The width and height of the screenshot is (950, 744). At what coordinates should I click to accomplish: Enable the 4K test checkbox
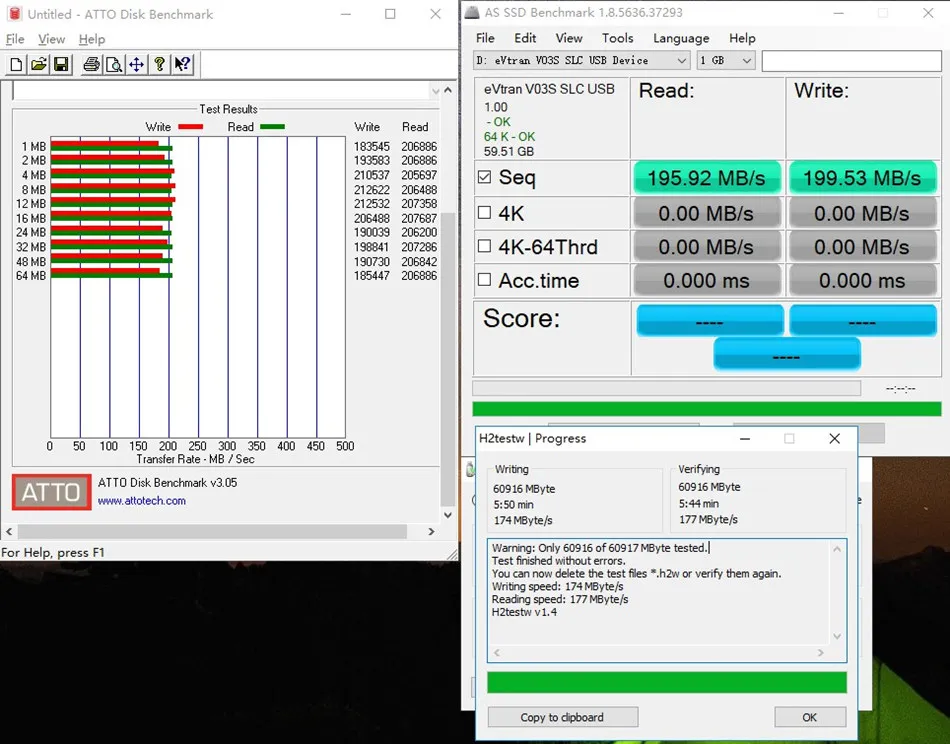(485, 213)
